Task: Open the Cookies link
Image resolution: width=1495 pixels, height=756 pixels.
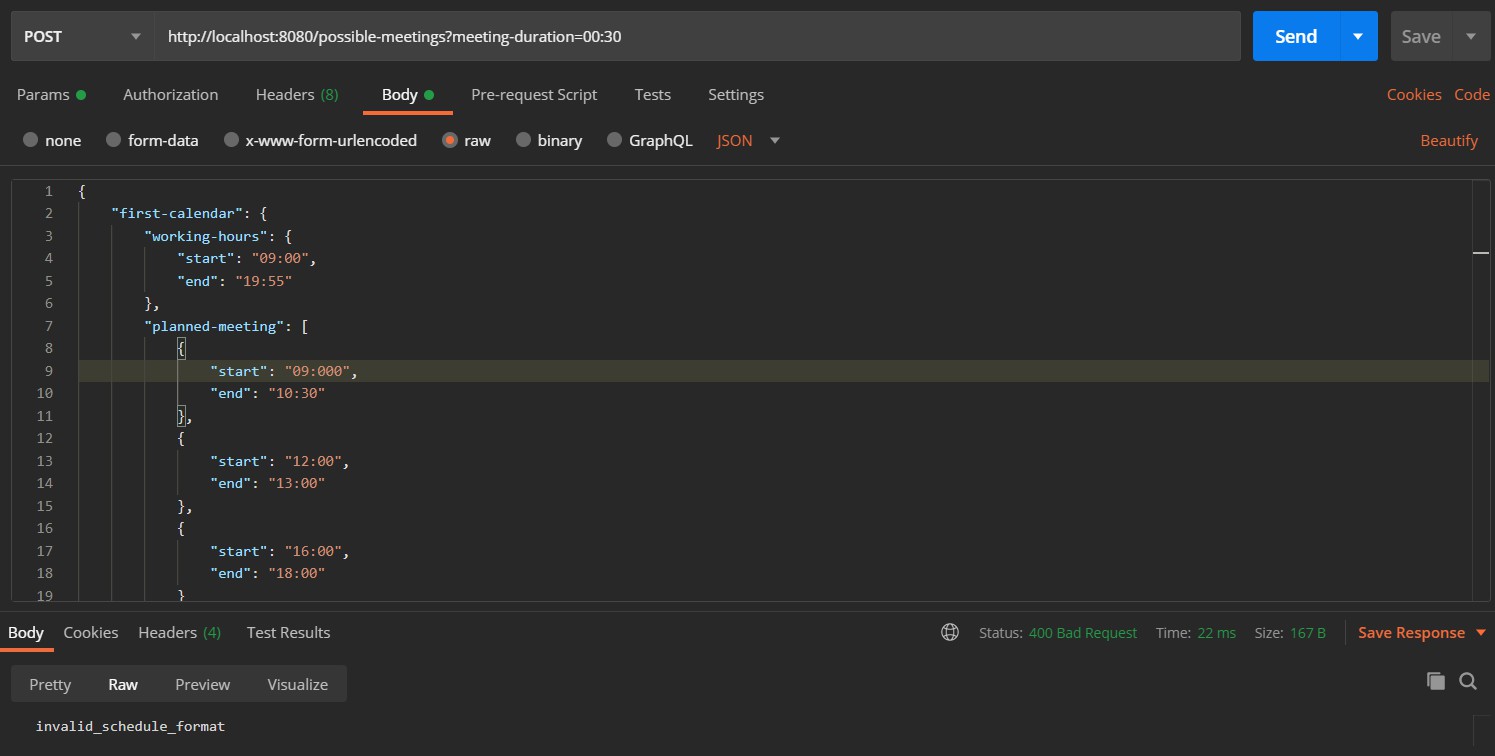Action: pos(1414,94)
